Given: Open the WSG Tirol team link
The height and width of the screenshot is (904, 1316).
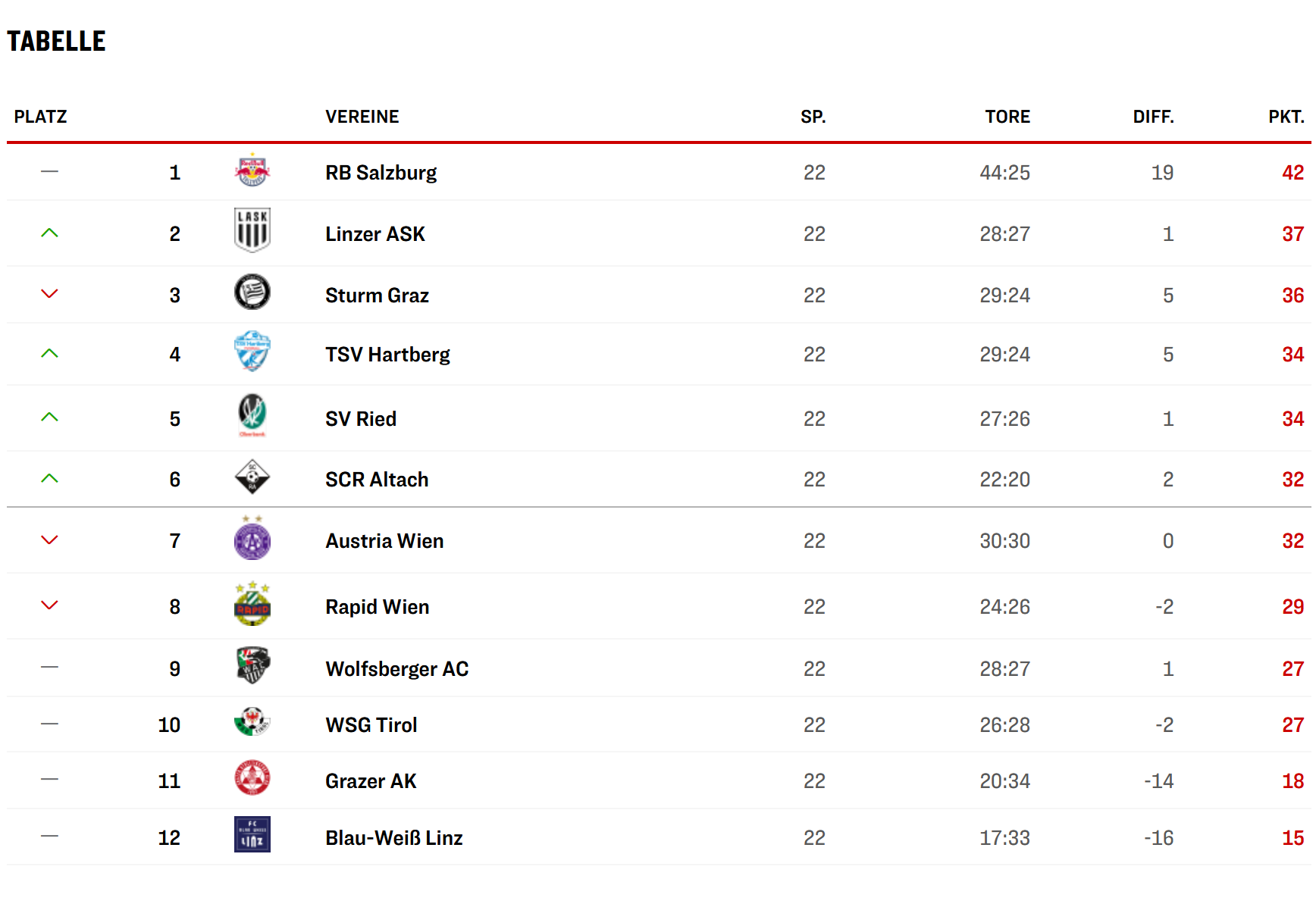Looking at the screenshot, I should coord(371,725).
